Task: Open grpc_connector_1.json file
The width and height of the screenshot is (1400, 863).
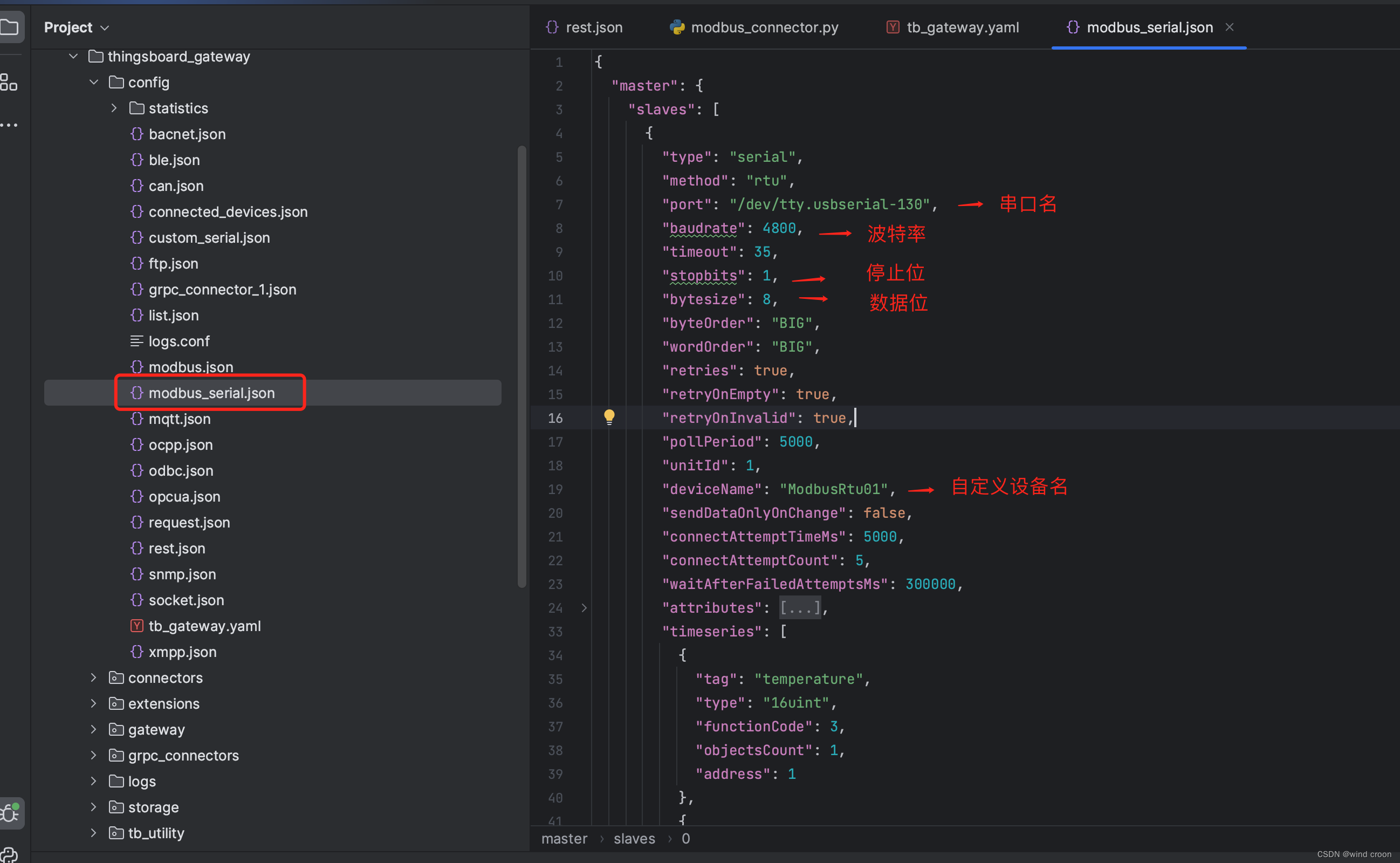Action: coord(222,290)
